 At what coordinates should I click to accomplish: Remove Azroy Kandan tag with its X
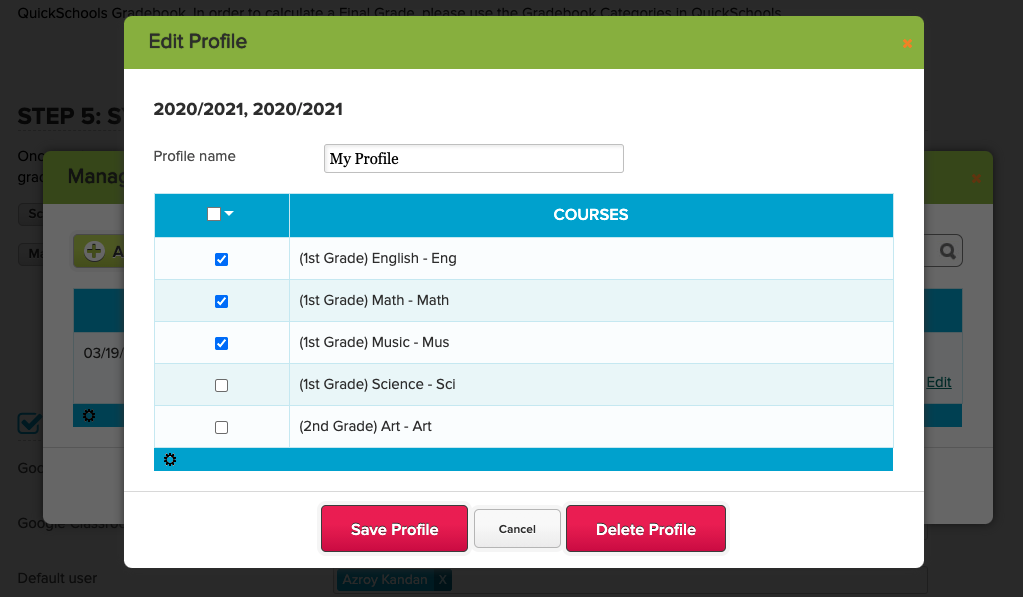coord(442,579)
